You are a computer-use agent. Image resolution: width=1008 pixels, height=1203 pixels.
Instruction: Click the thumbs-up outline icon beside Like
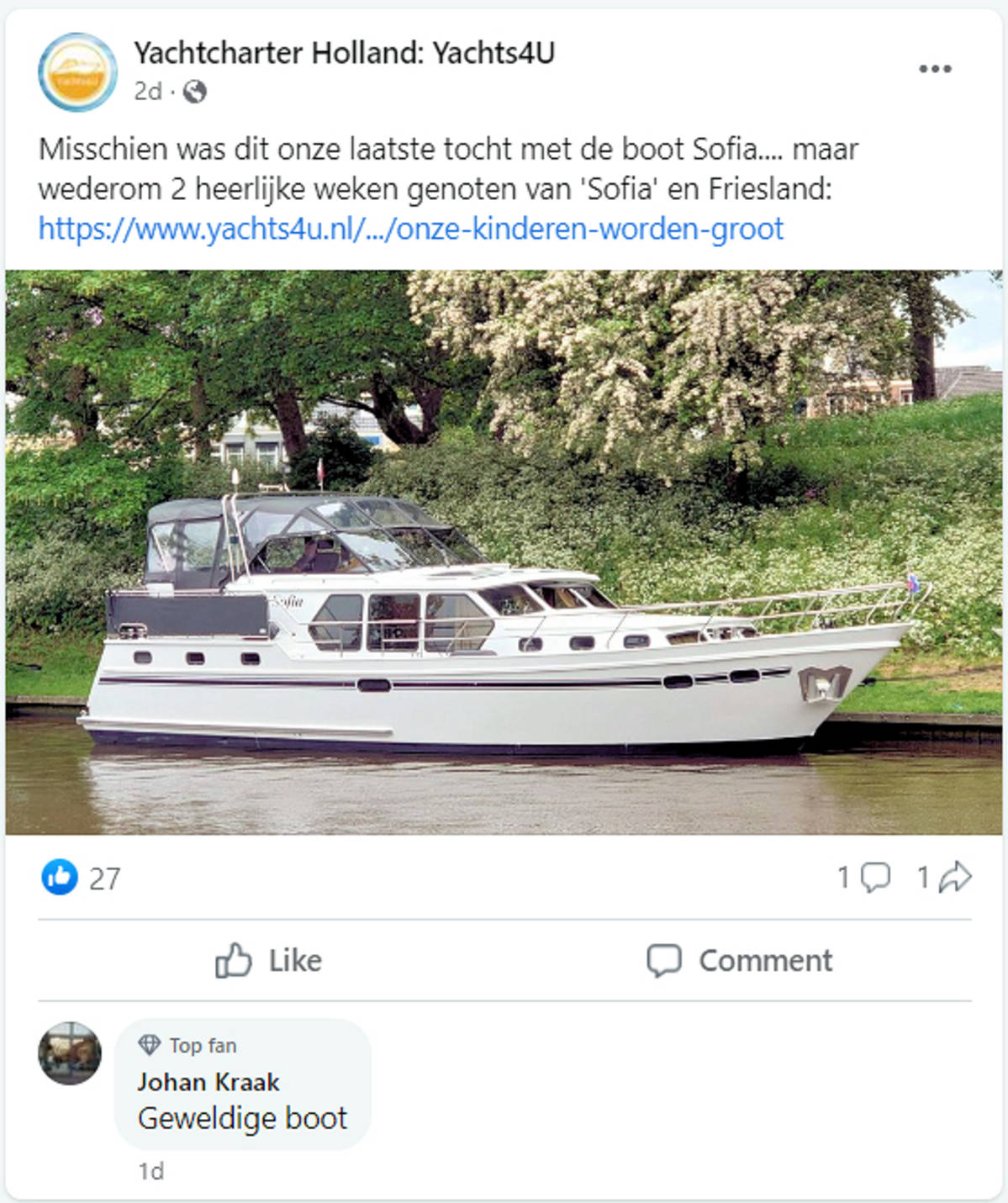click(x=233, y=960)
